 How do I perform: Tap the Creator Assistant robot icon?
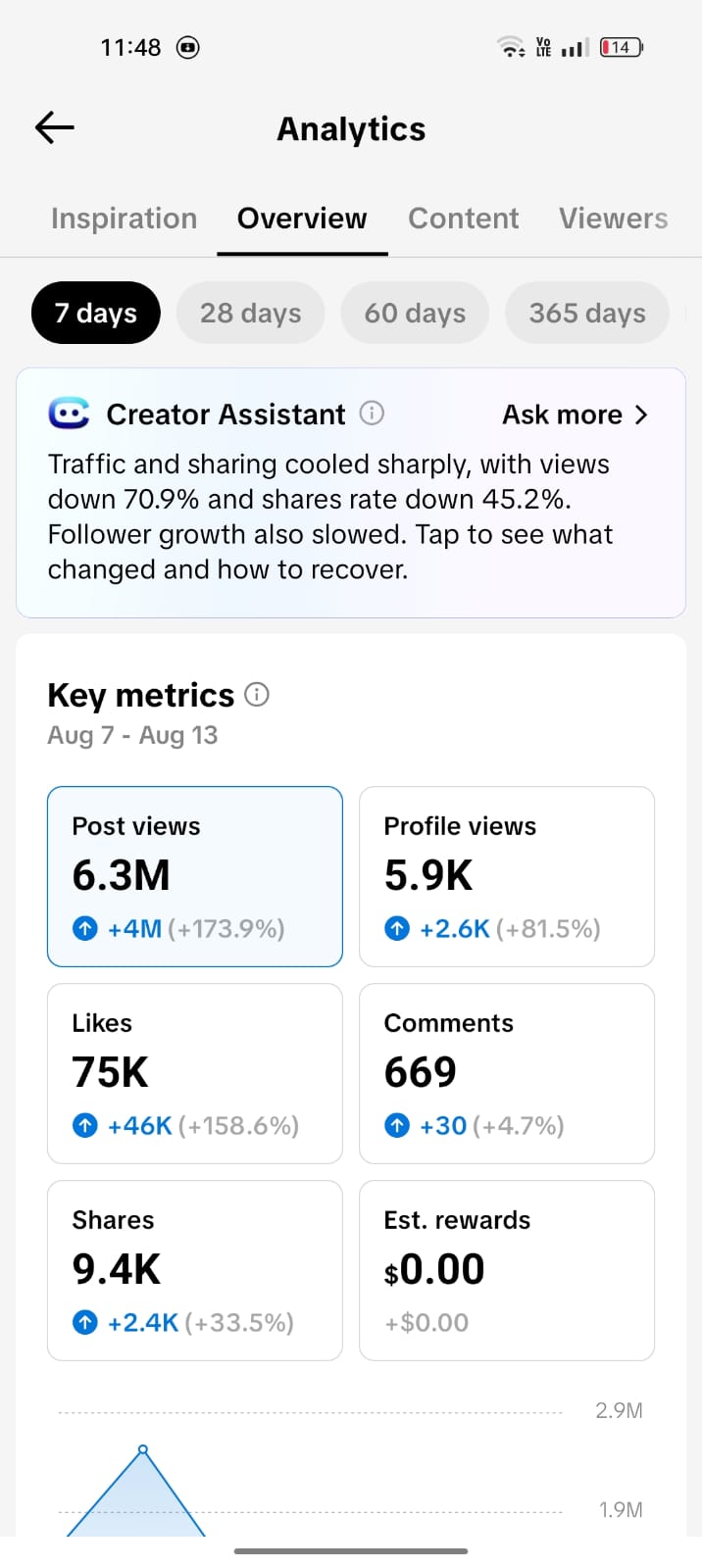(x=69, y=414)
